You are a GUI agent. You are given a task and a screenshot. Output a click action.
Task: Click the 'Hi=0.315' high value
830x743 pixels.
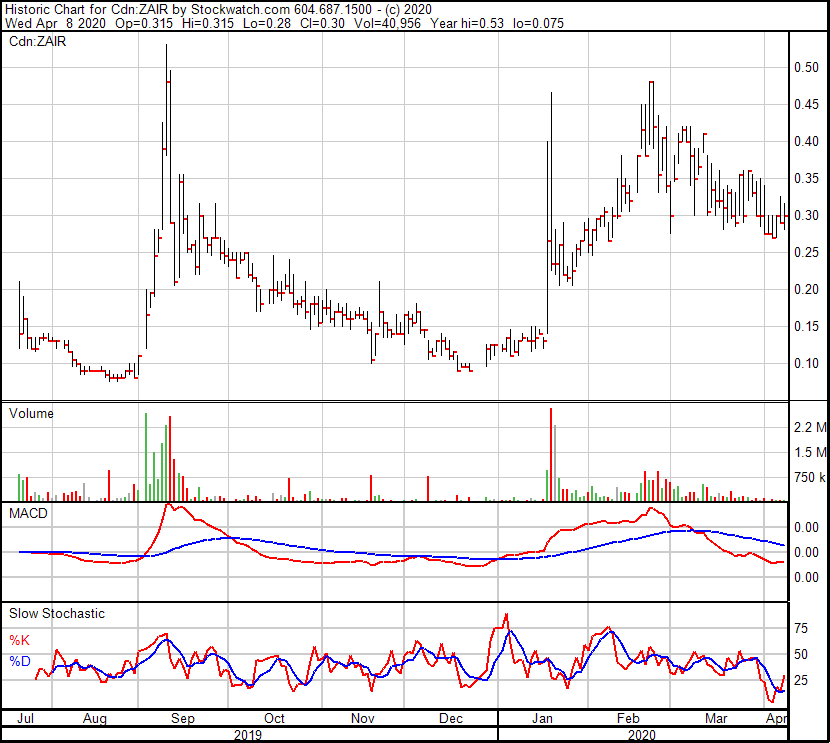(x=208, y=23)
